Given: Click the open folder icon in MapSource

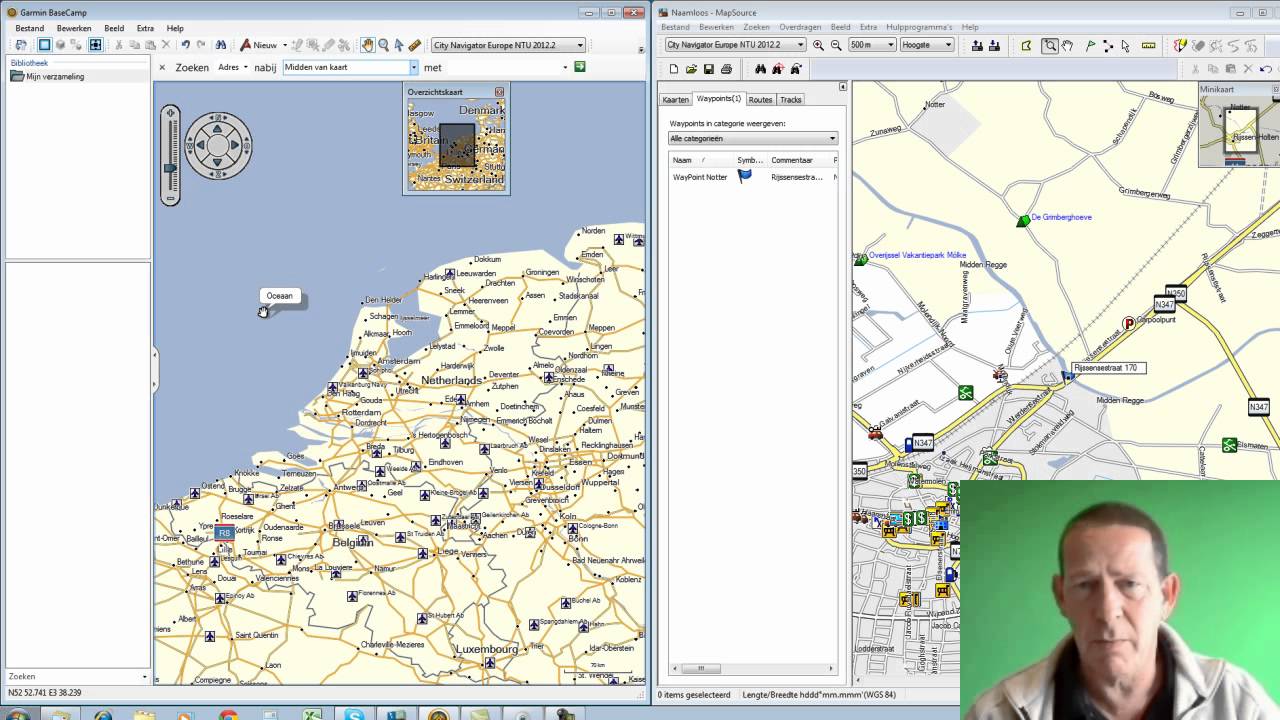Looking at the screenshot, I should coord(691,69).
